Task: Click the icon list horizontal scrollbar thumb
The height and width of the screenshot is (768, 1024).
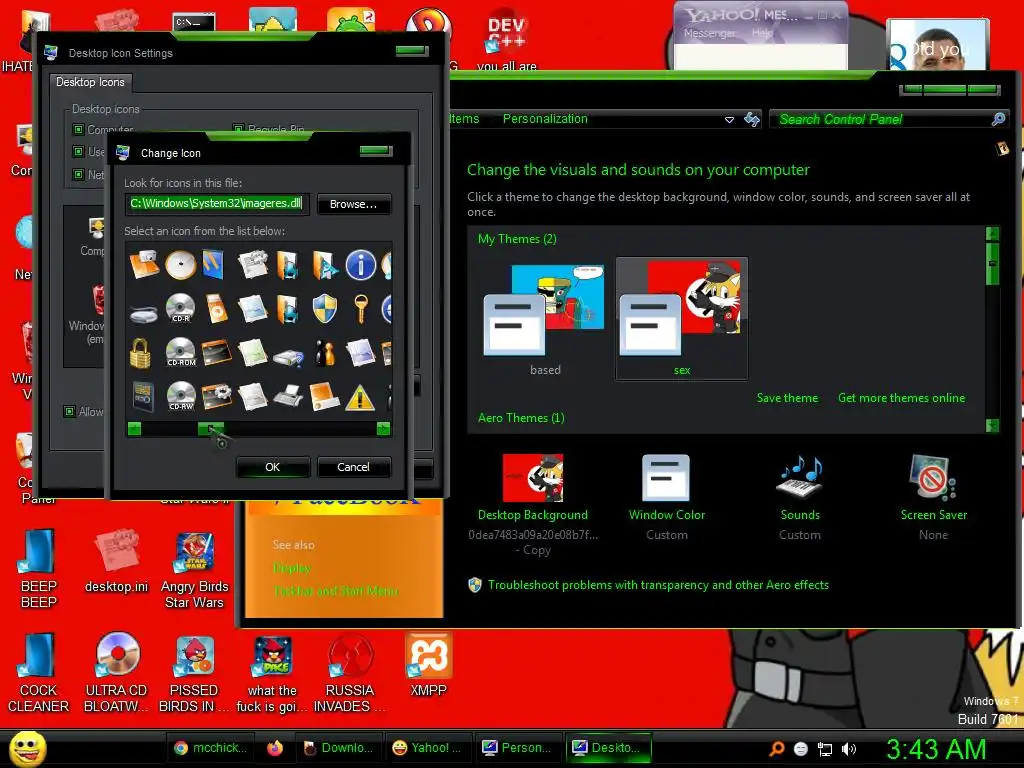Action: [211, 428]
